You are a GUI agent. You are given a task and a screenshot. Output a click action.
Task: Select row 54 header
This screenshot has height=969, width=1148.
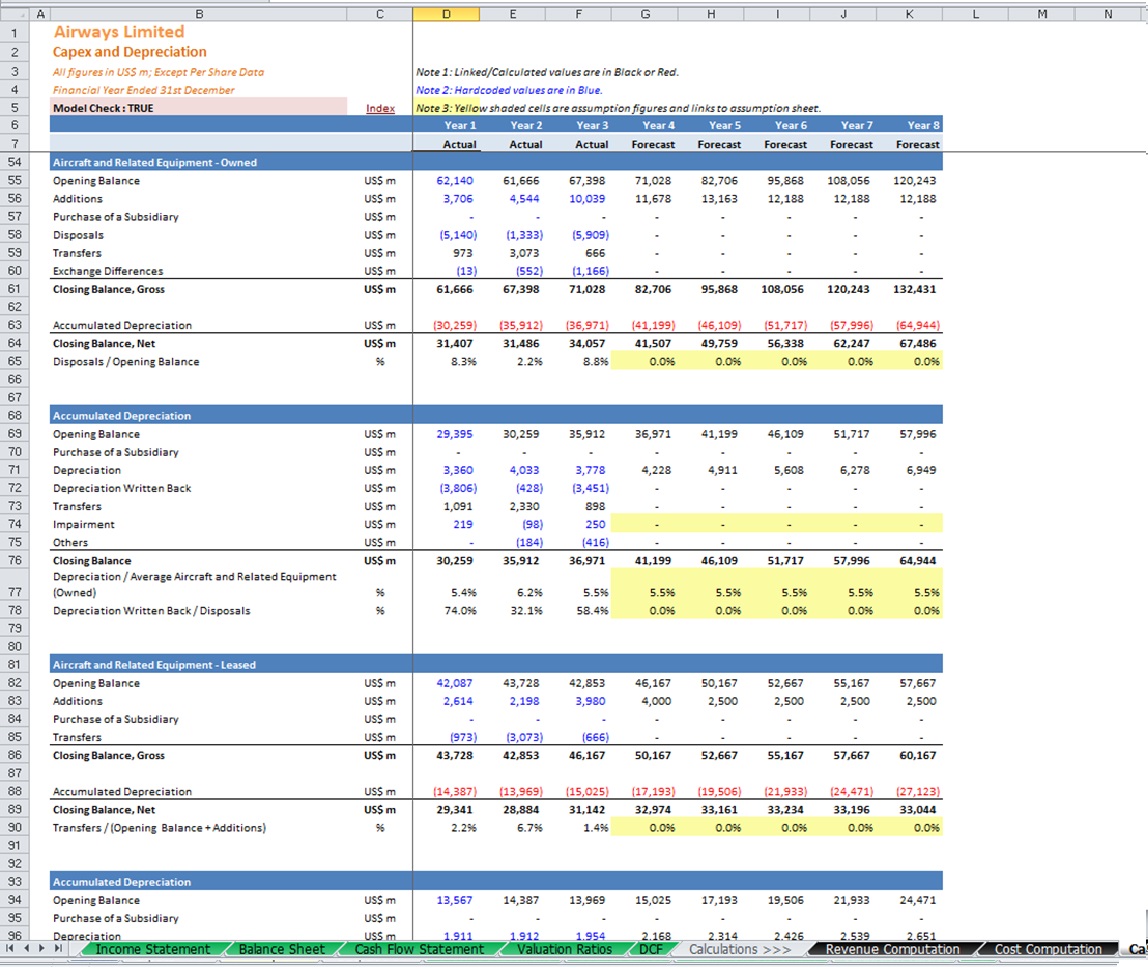point(15,162)
